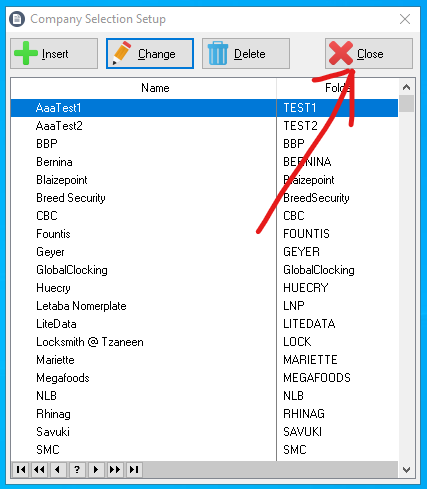Select the Rhinag company name
Screen dimensions: 427x489
tap(53, 414)
